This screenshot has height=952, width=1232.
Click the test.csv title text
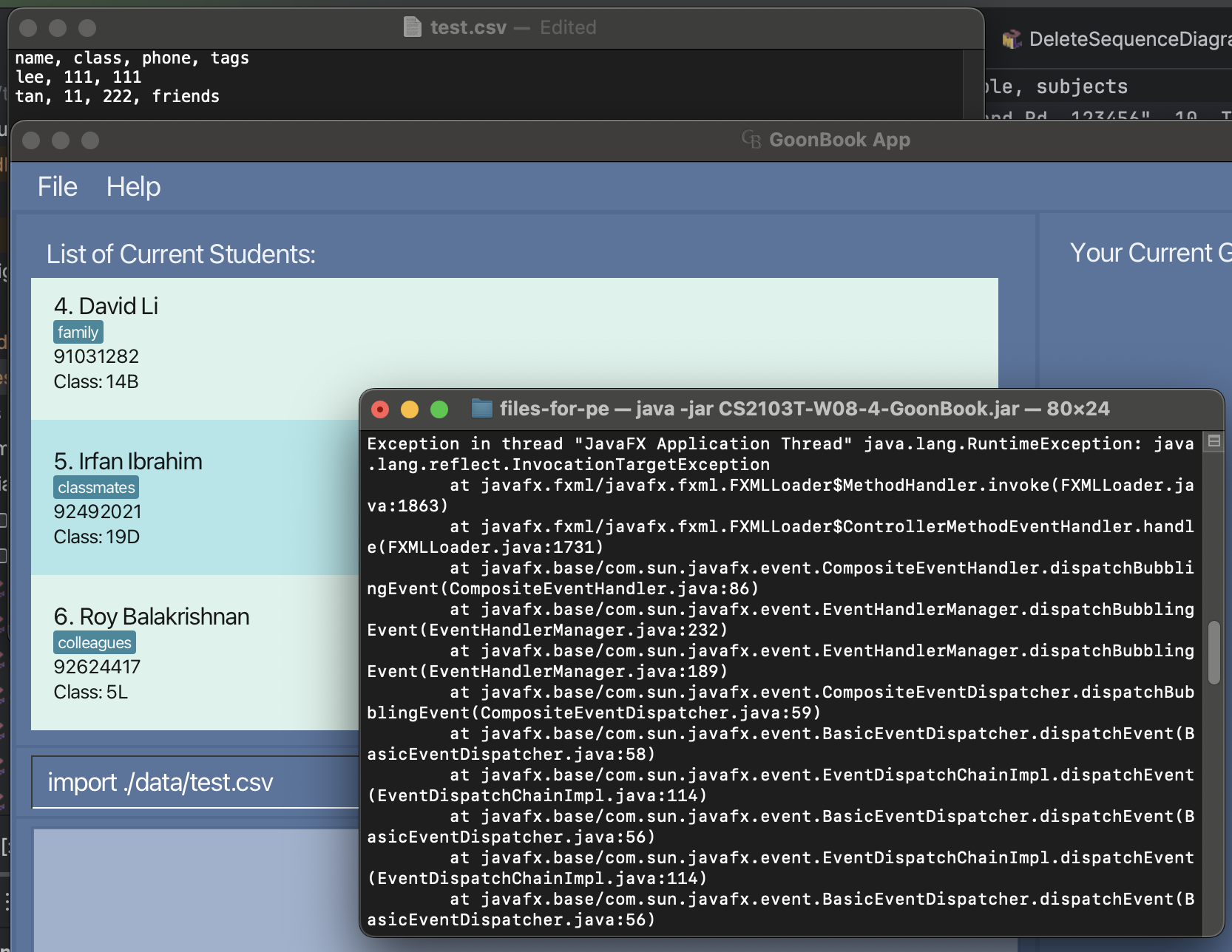468,28
